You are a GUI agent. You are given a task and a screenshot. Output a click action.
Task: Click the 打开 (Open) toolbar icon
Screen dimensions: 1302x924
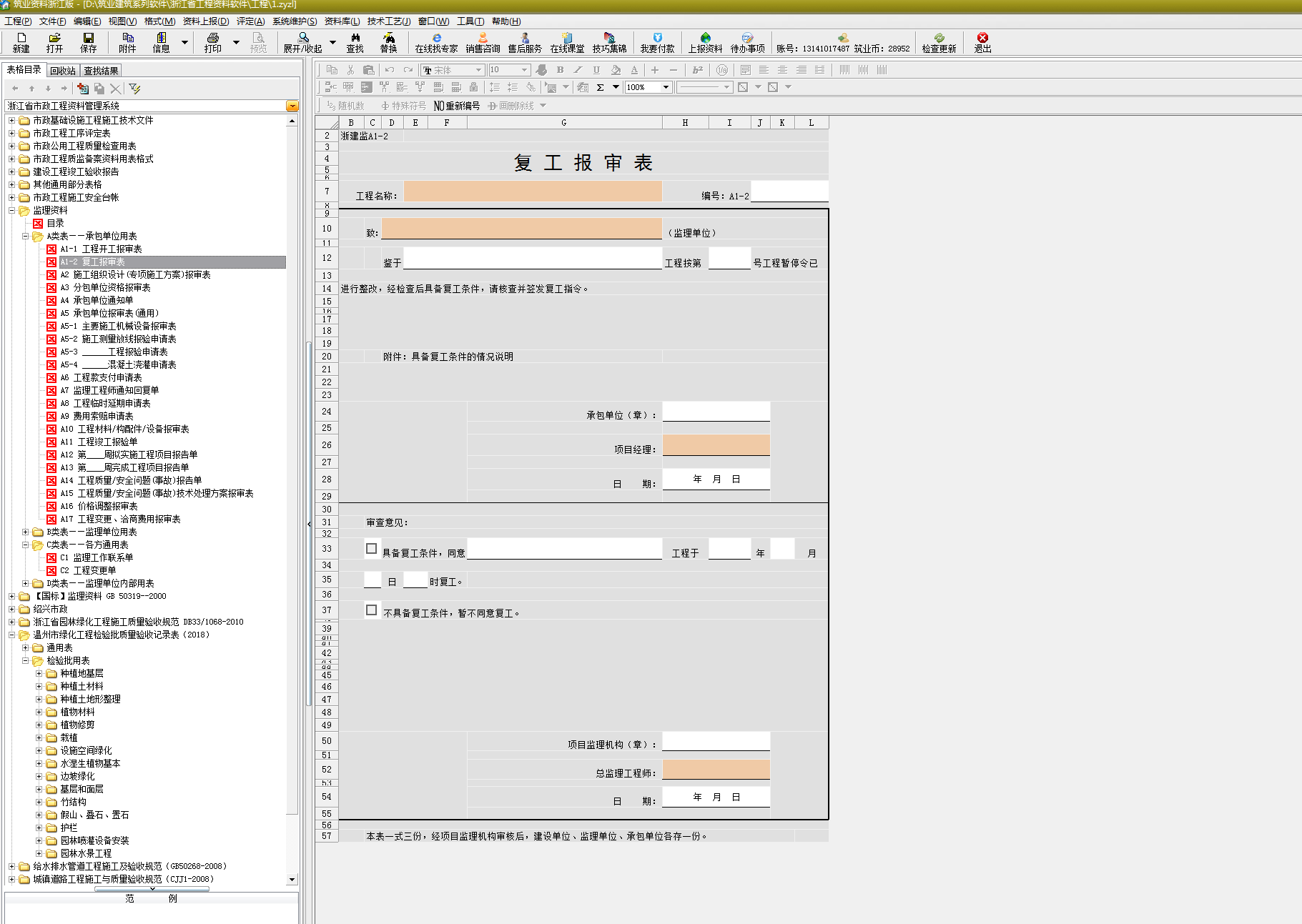click(x=54, y=42)
